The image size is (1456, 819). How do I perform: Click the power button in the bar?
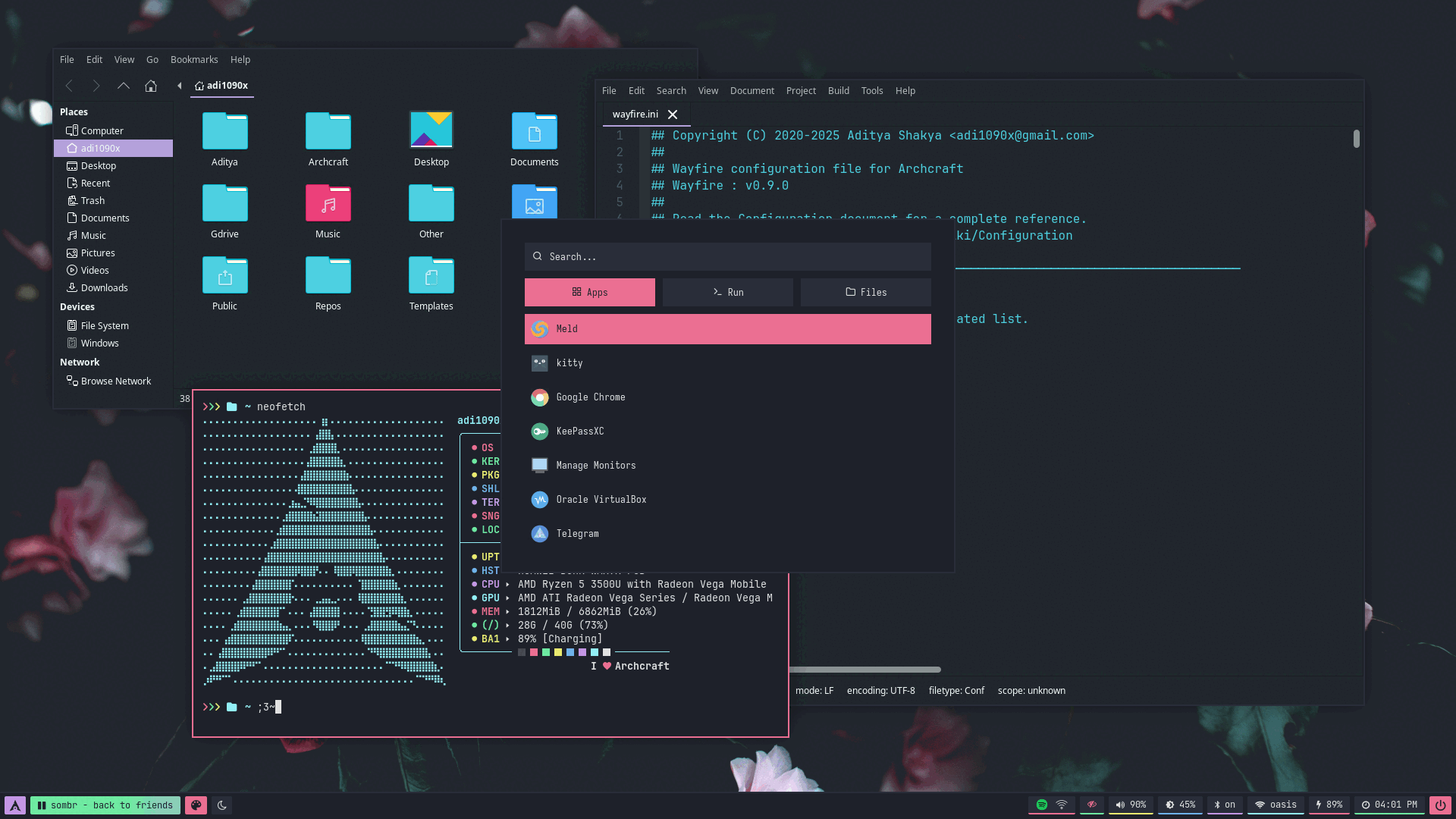pyautogui.click(x=1440, y=805)
